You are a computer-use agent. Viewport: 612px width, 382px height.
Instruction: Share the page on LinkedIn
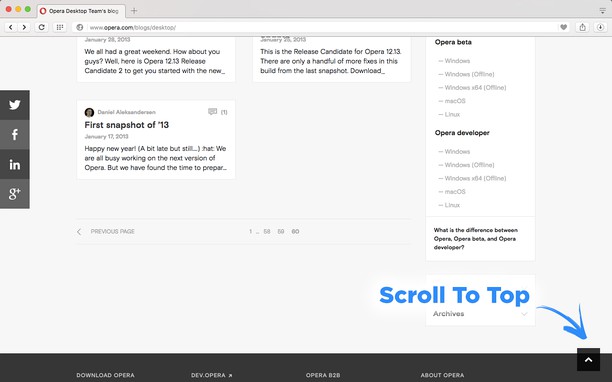(14, 164)
